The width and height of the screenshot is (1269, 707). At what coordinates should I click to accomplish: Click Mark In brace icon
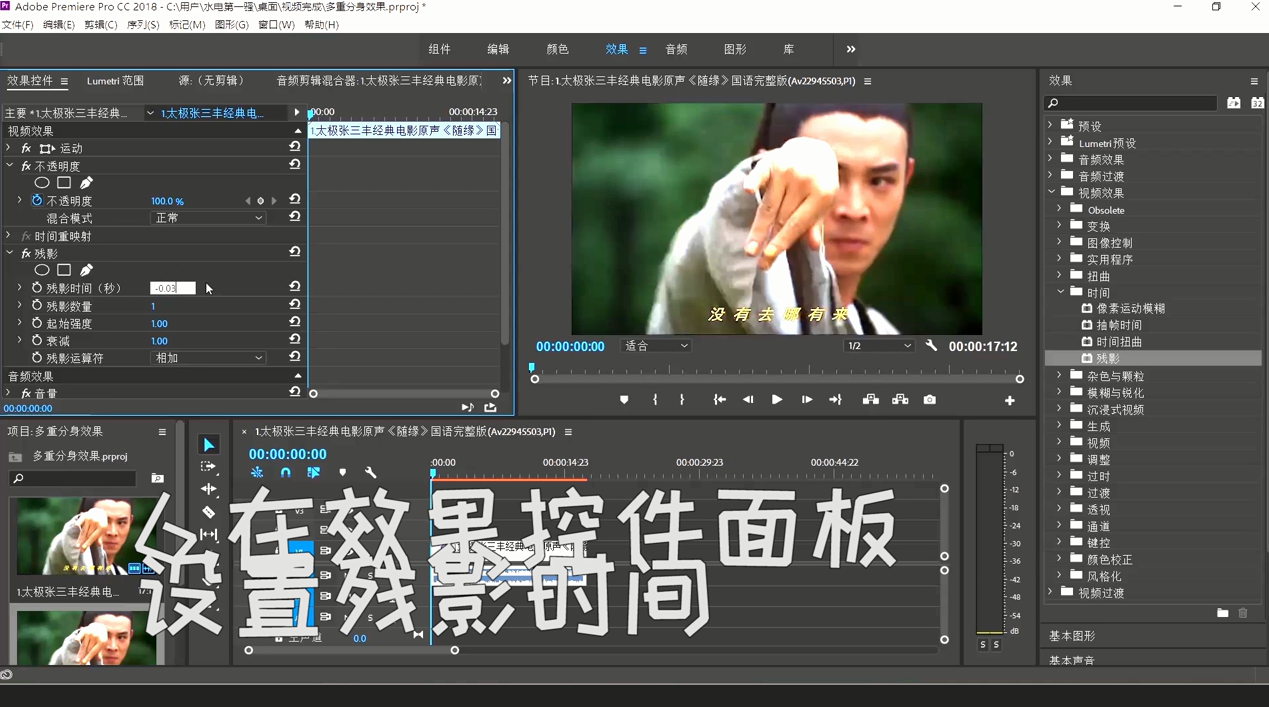tap(656, 400)
